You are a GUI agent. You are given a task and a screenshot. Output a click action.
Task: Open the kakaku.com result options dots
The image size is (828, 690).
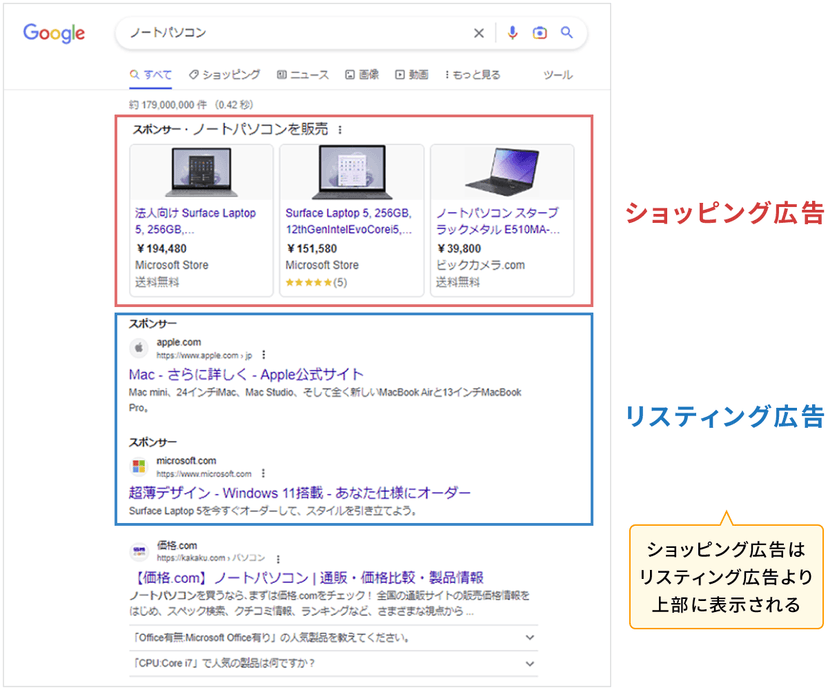coord(278,559)
